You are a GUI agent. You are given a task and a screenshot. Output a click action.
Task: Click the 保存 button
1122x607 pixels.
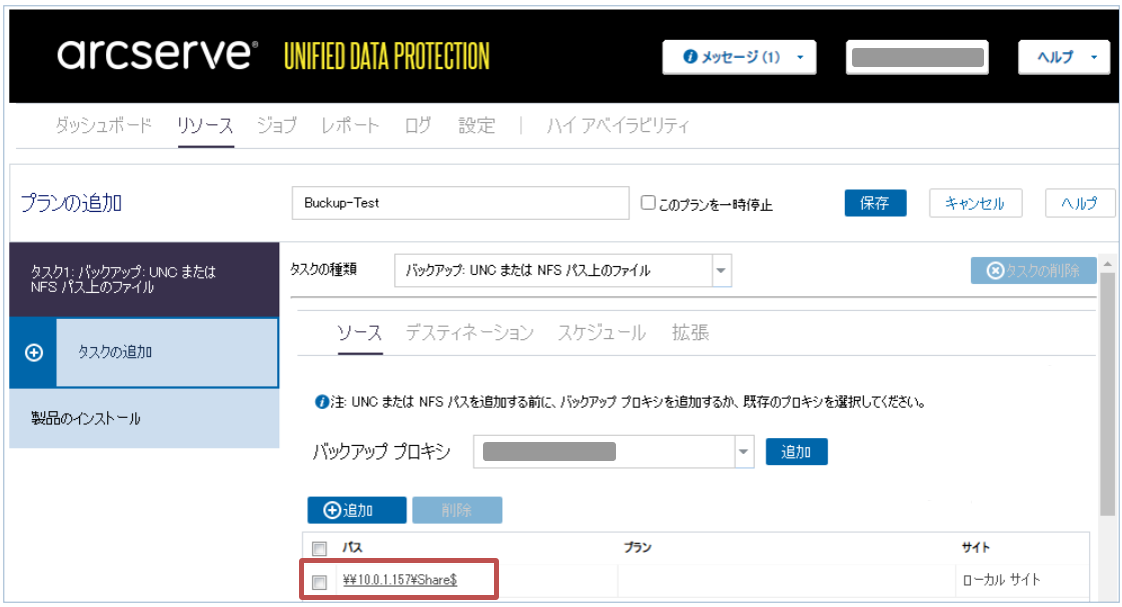pyautogui.click(x=875, y=203)
